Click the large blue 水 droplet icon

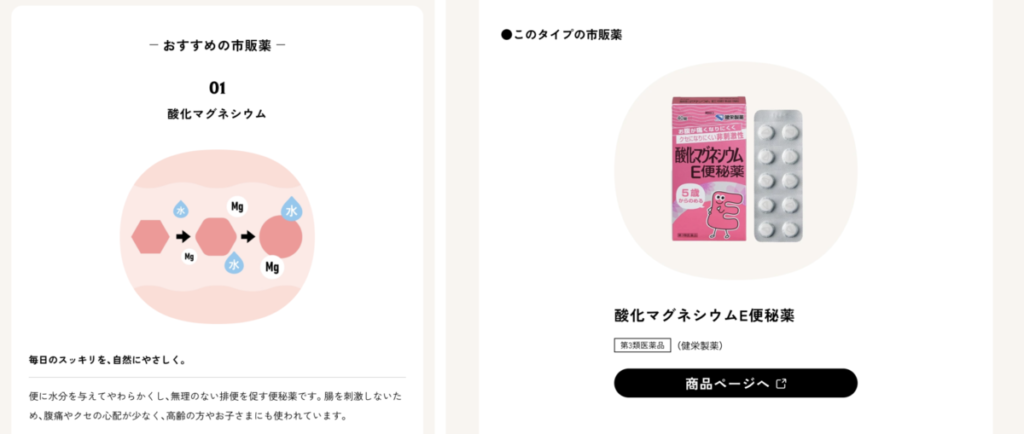[291, 210]
